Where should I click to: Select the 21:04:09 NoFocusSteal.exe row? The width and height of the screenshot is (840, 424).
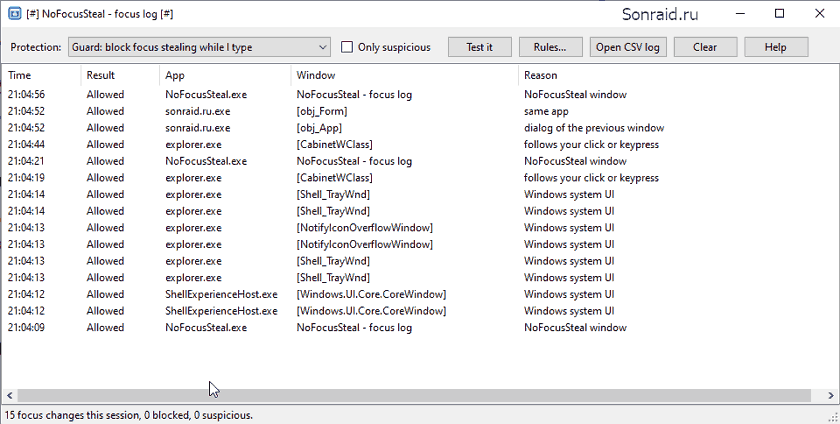click(420, 328)
